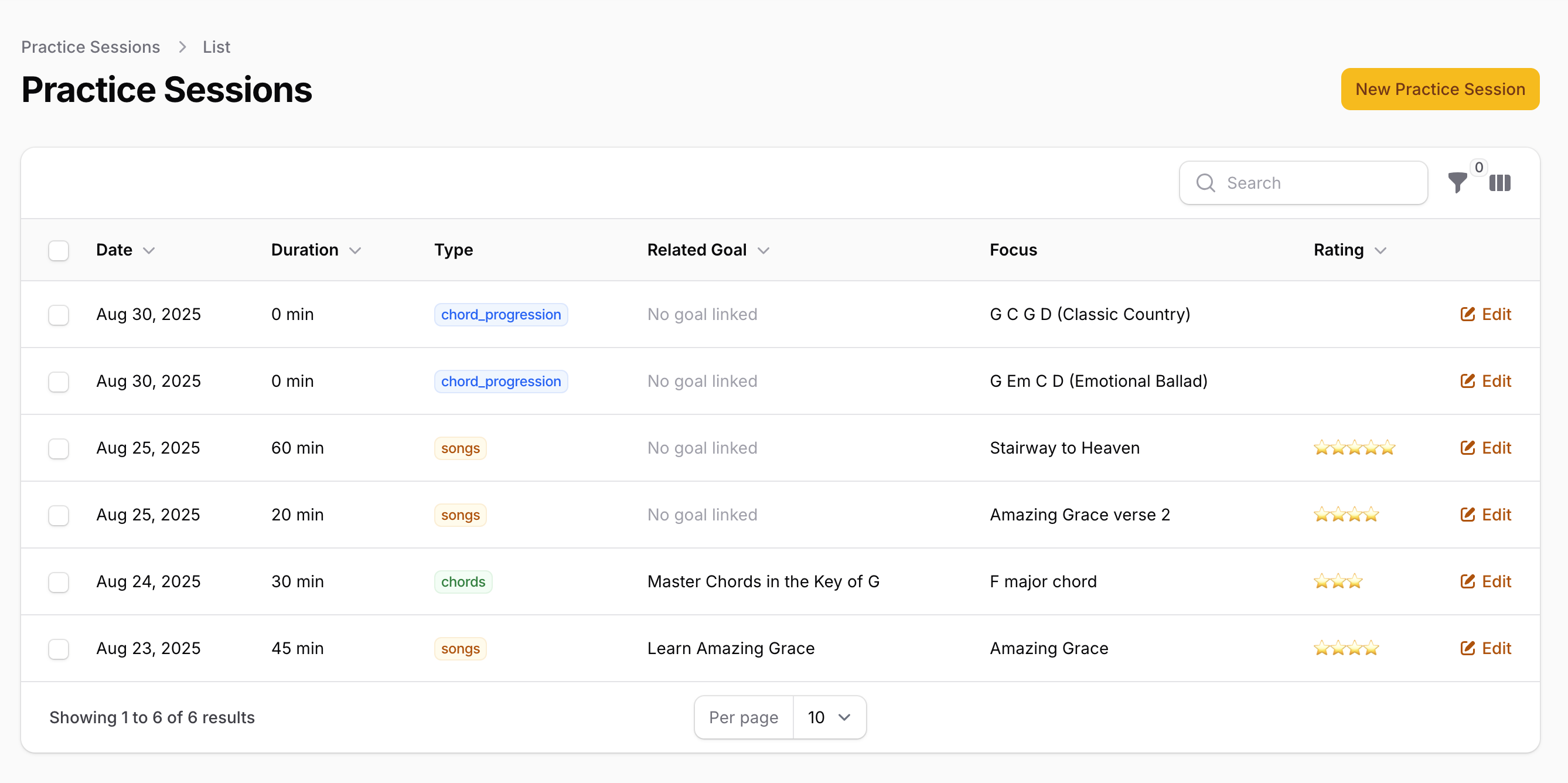Open the Per page dropdown
Image resolution: width=1568 pixels, height=783 pixels.
[829, 717]
